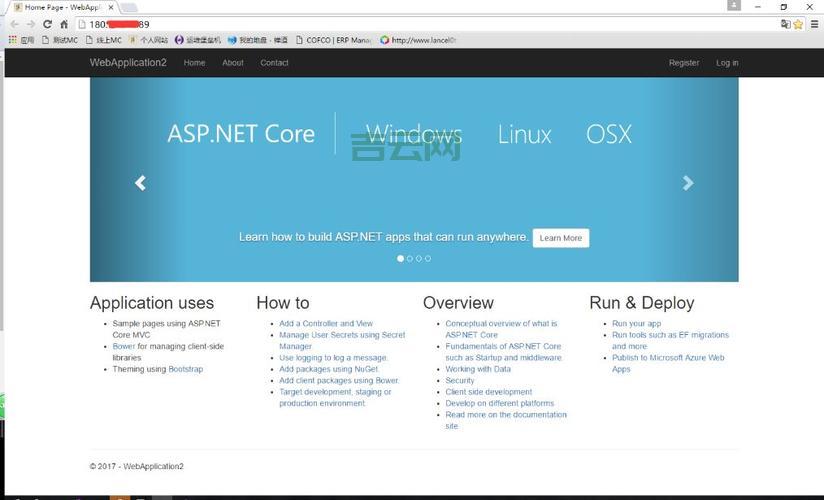The image size is (824, 500).
Task: Click the browser address bar
Action: pyautogui.click(x=400, y=24)
